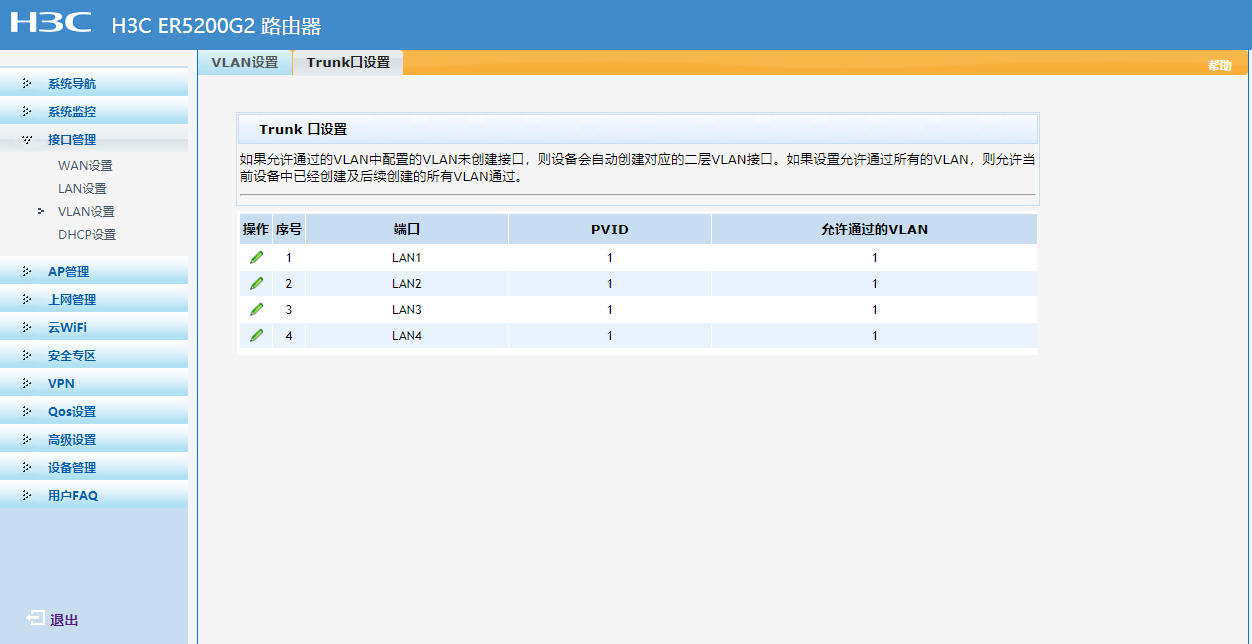1252x644 pixels.
Task: Select the LAN4 port cell
Action: pos(407,335)
